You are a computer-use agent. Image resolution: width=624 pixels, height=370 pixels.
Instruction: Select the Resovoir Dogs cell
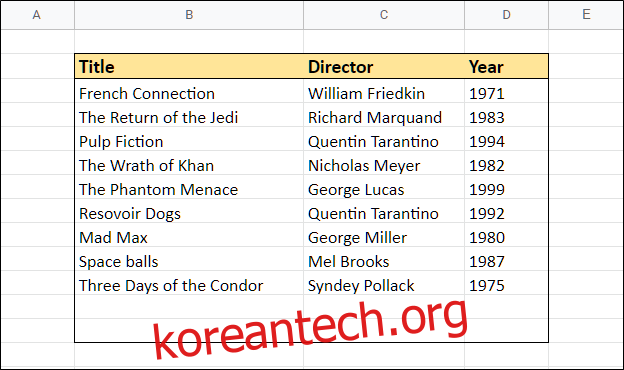[189, 214]
